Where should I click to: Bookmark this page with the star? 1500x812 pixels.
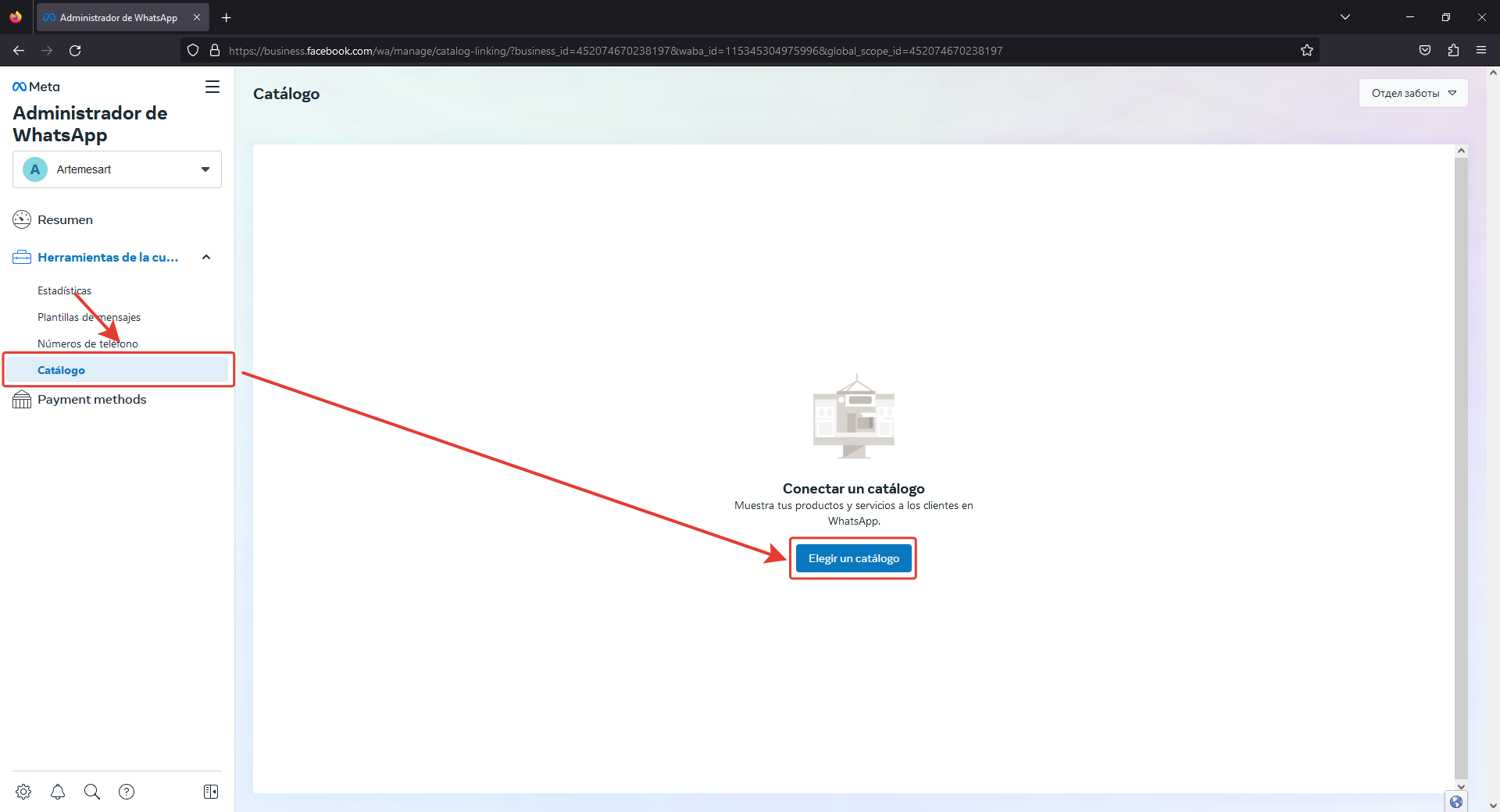pyautogui.click(x=1307, y=51)
